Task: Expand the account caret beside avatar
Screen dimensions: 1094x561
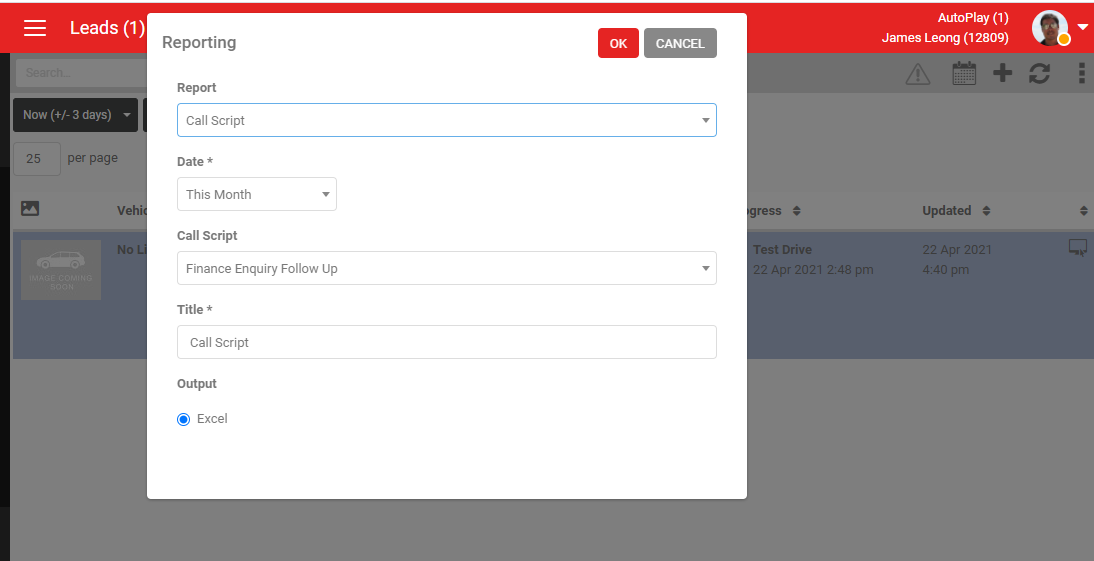Action: click(1083, 27)
